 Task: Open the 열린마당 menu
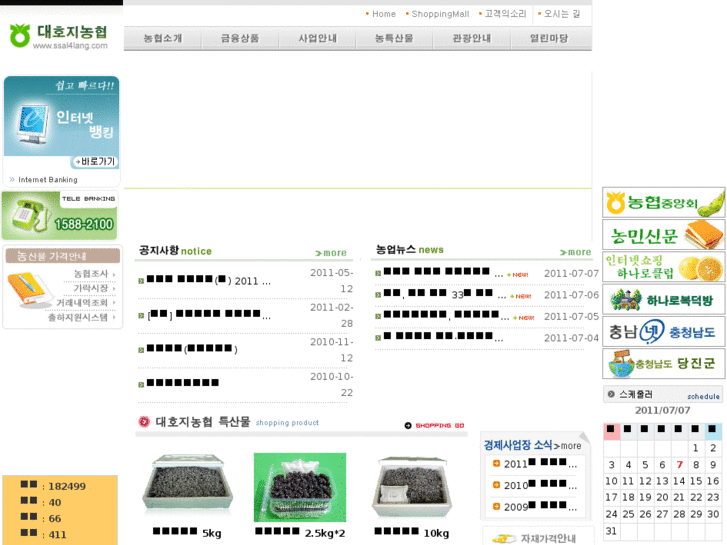pos(549,38)
